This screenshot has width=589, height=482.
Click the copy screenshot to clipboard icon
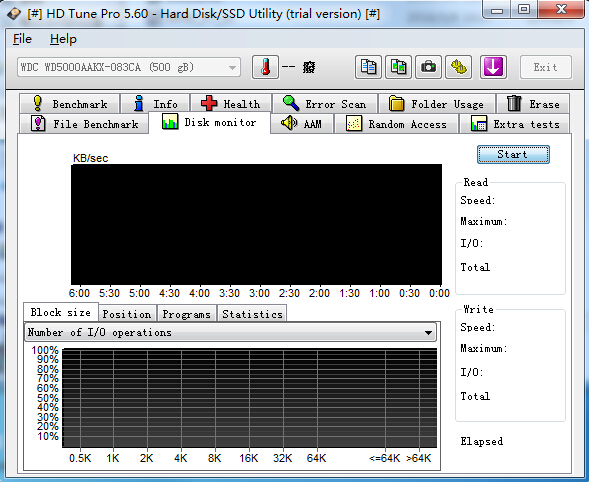(x=398, y=67)
